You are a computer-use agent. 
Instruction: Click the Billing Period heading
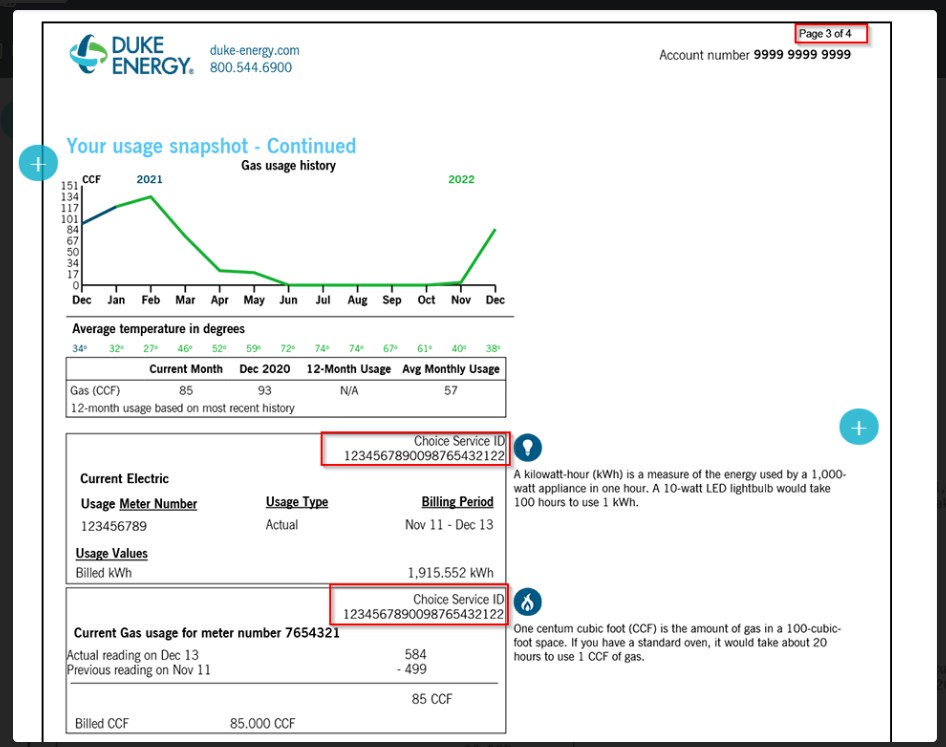[x=457, y=502]
